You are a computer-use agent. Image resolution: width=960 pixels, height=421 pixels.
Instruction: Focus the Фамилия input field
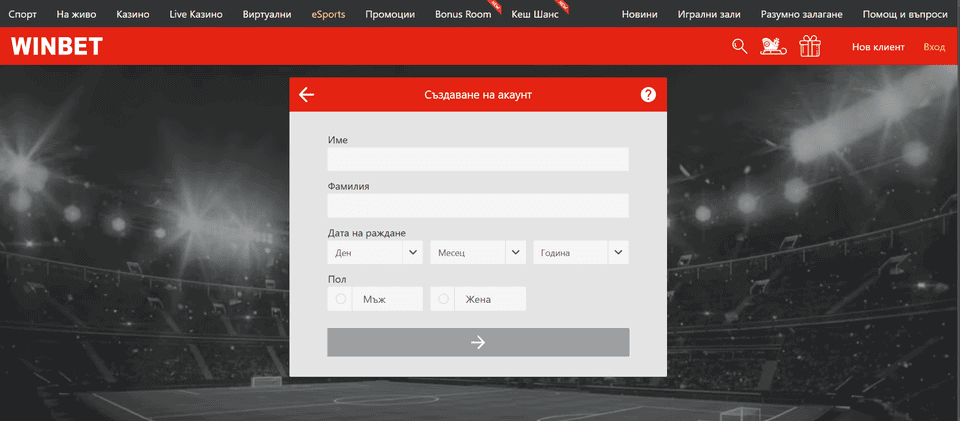click(x=478, y=206)
